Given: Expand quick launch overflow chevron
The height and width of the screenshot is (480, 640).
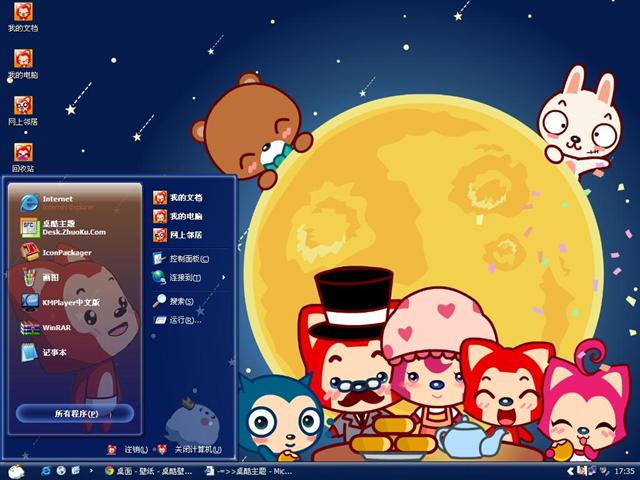Looking at the screenshot, I should click(x=91, y=471).
